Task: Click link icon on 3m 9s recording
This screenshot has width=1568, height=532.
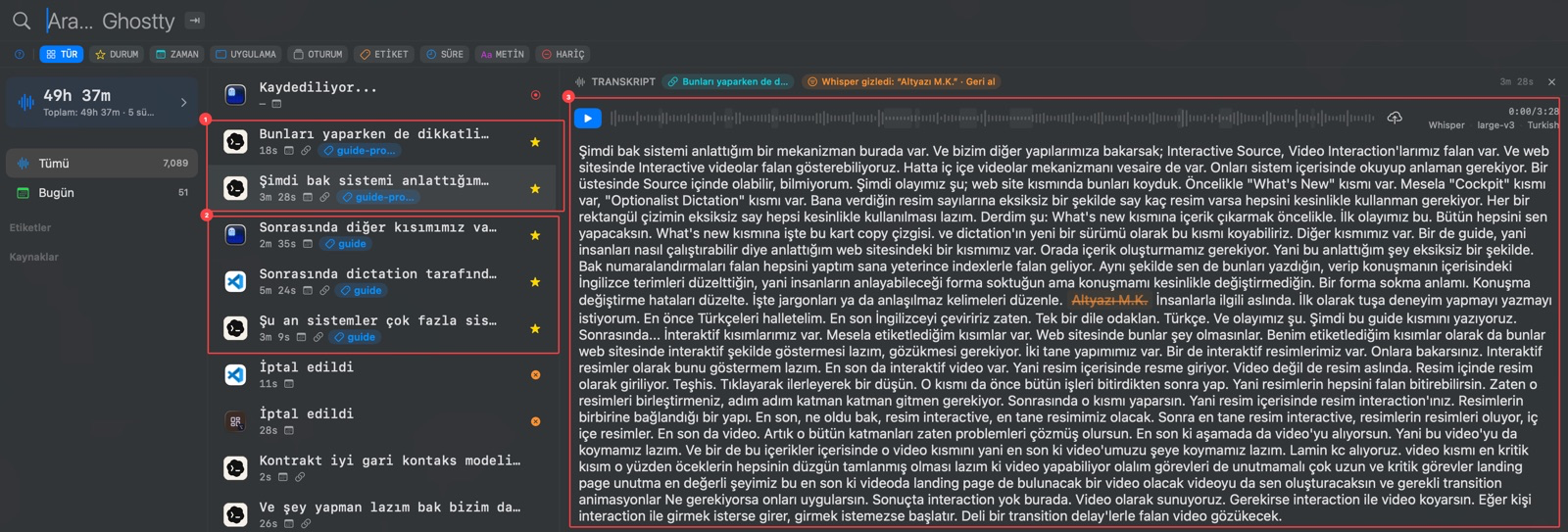Action: point(318,337)
